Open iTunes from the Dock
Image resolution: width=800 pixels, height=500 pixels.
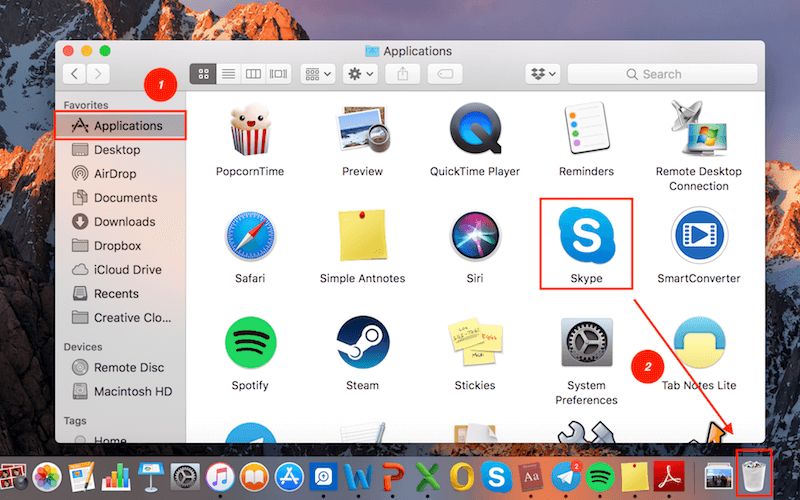(220, 478)
